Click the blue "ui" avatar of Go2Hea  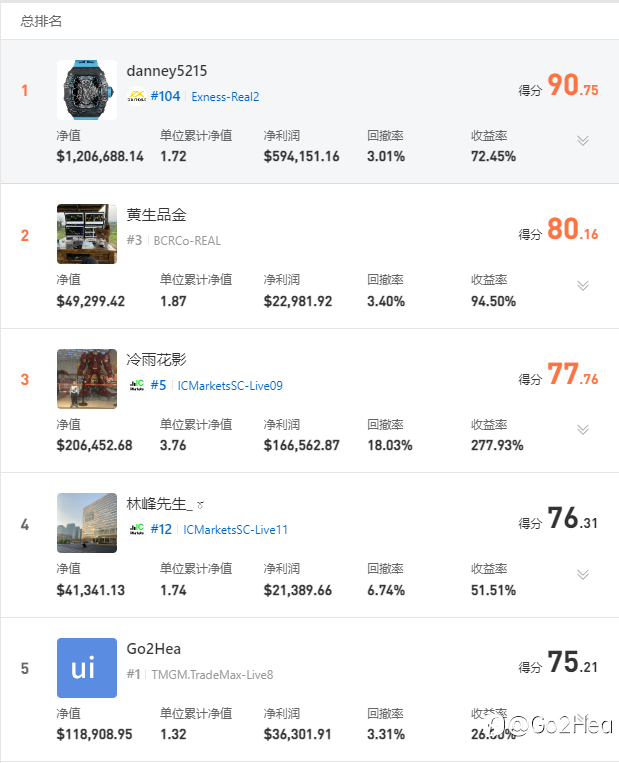pyautogui.click(x=87, y=667)
